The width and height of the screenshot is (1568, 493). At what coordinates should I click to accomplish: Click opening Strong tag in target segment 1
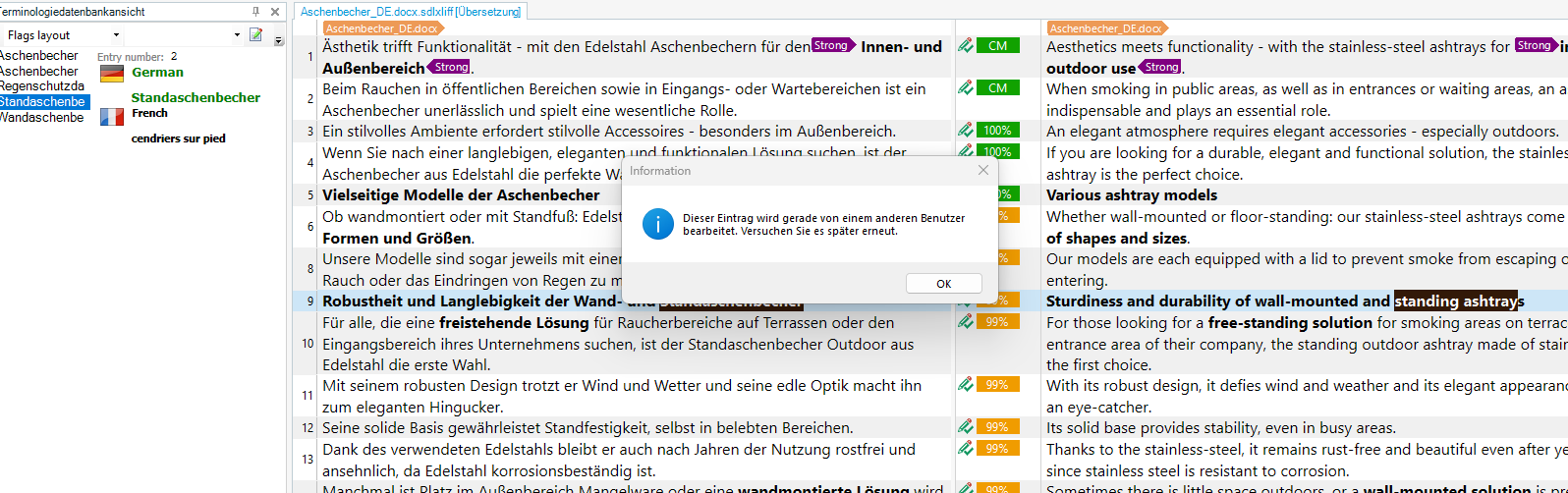tap(1536, 45)
